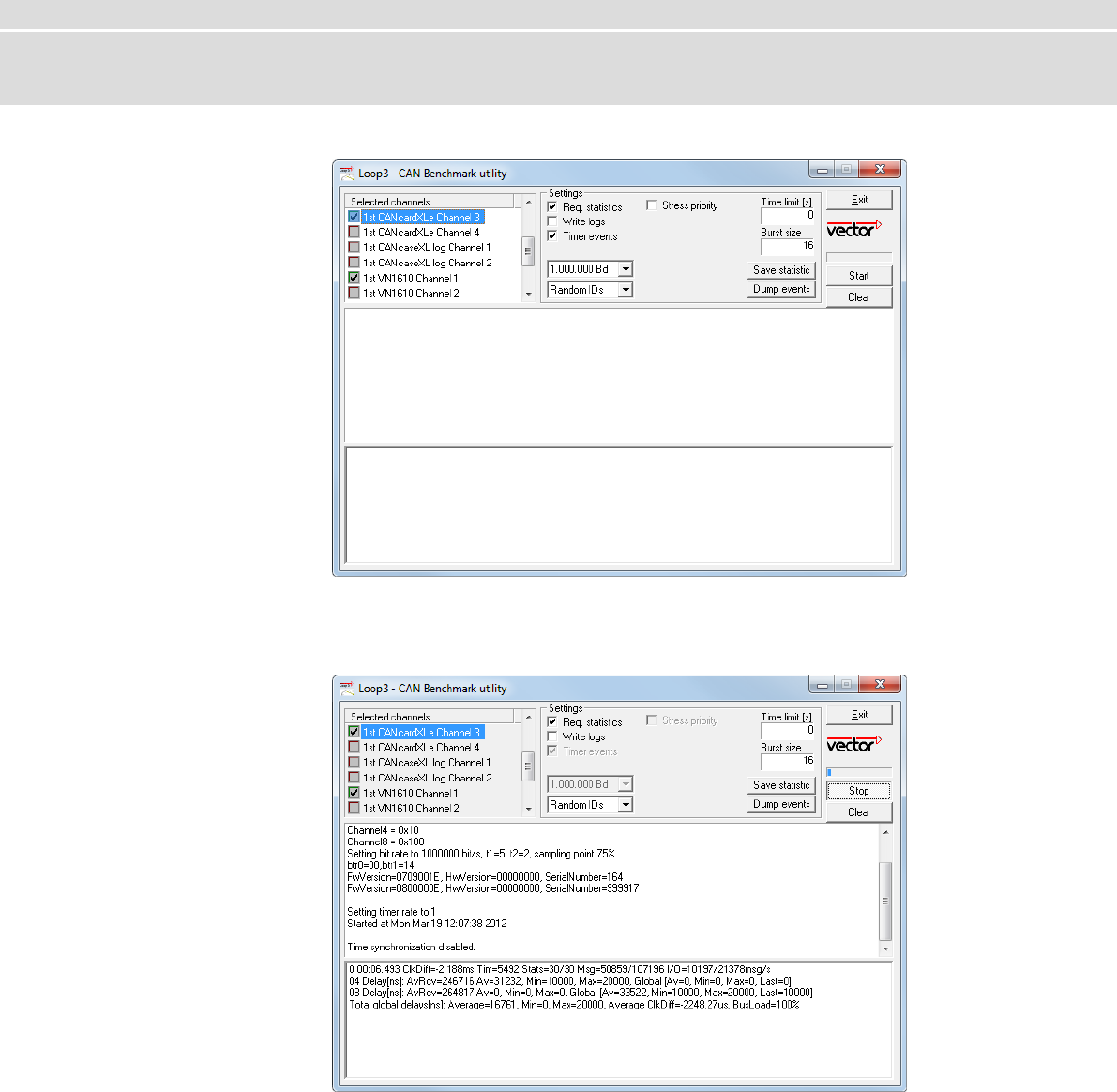Select 1st CANcardXLe Channel 3 row in lower window

(422, 732)
